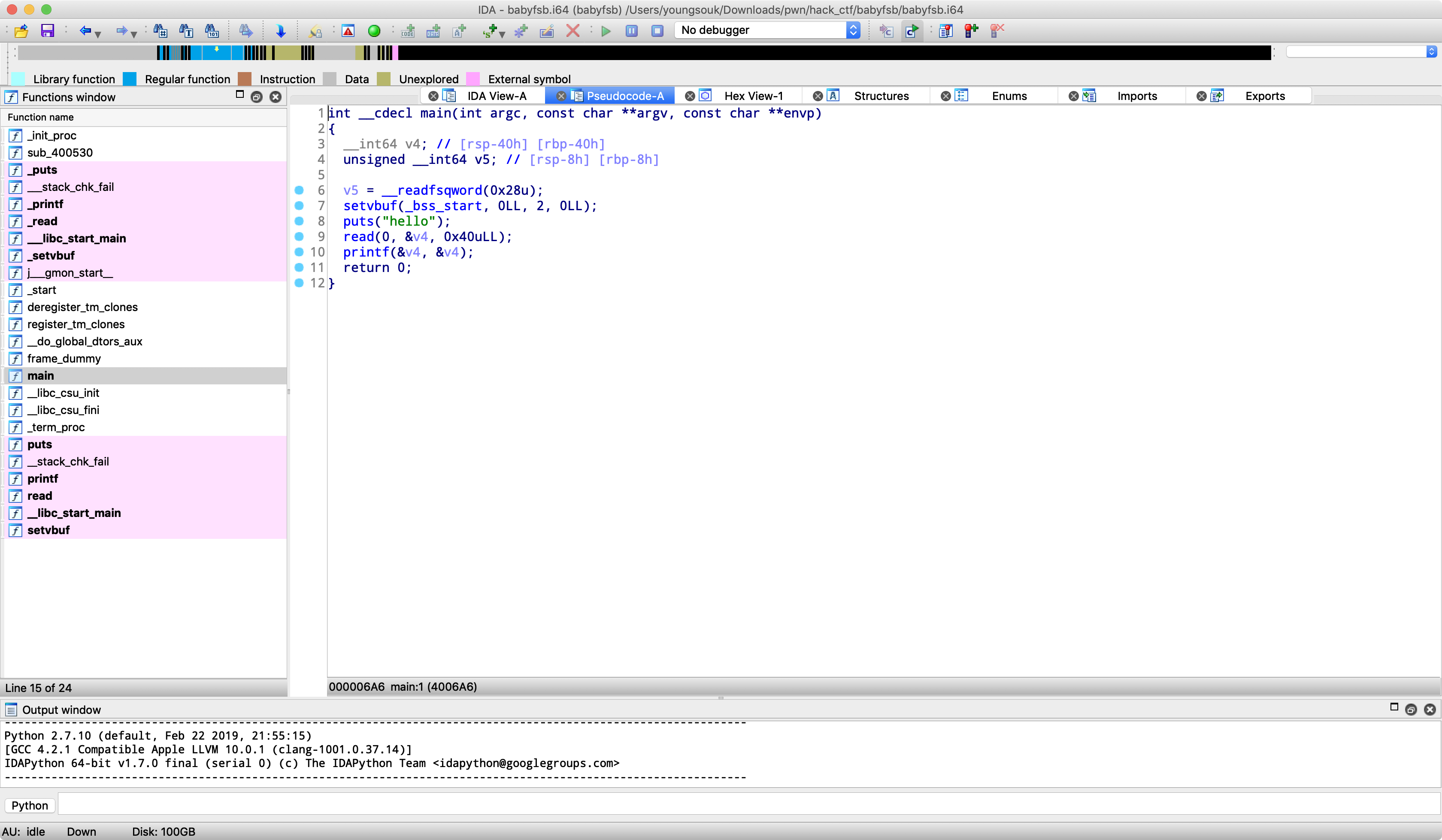Image resolution: width=1442 pixels, height=840 pixels.
Task: Click the purple save floppy icon
Action: [48, 31]
